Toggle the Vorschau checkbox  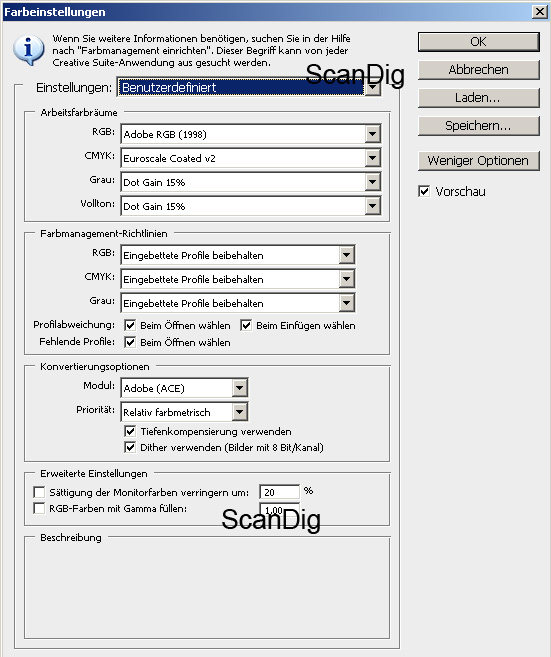[x=424, y=191]
